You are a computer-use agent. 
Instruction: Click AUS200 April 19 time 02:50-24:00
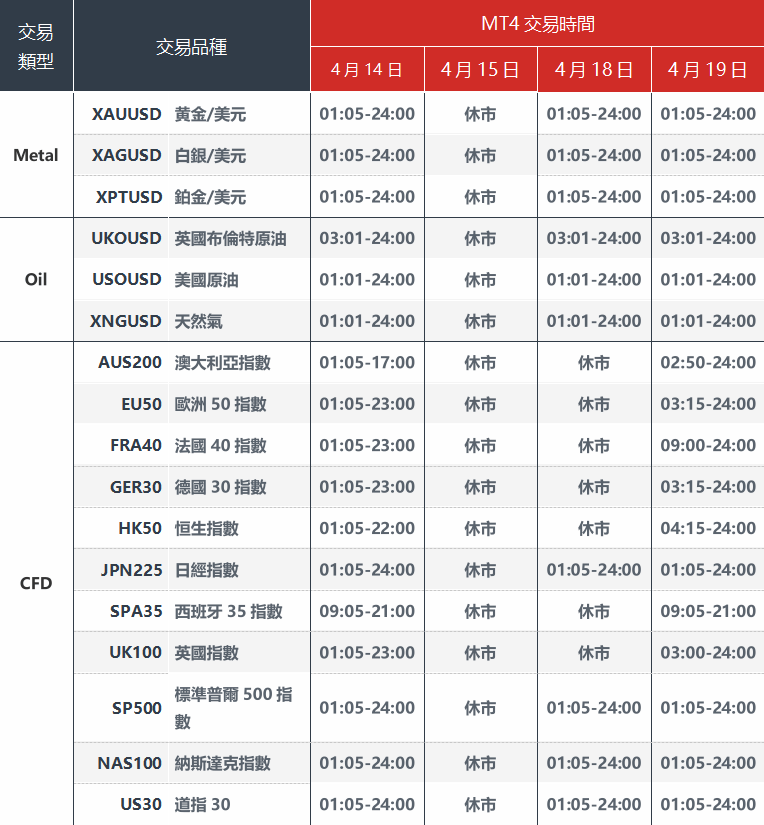[708, 362]
